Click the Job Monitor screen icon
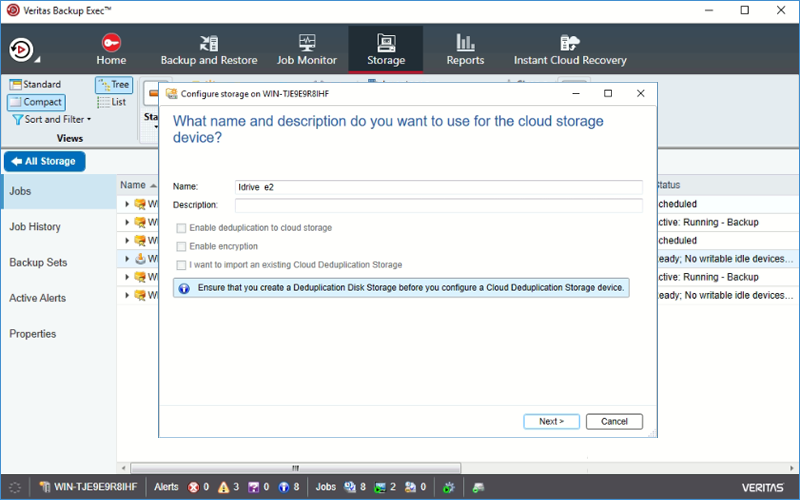Image resolution: width=800 pixels, height=500 pixels. tap(307, 43)
